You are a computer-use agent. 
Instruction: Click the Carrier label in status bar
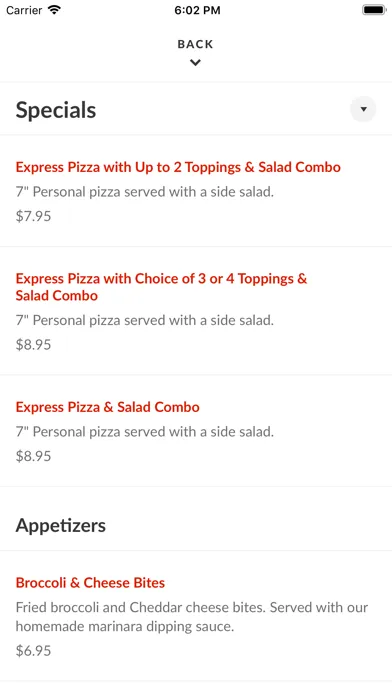(25, 10)
